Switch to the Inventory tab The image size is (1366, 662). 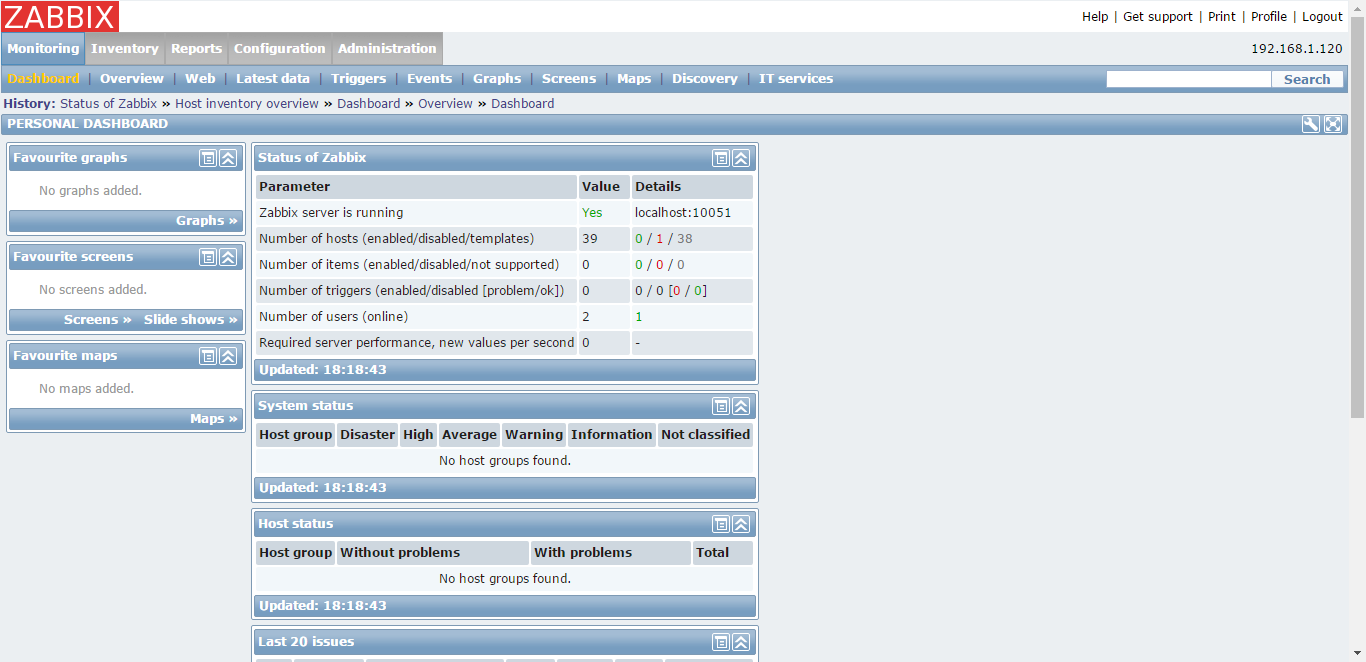point(125,48)
